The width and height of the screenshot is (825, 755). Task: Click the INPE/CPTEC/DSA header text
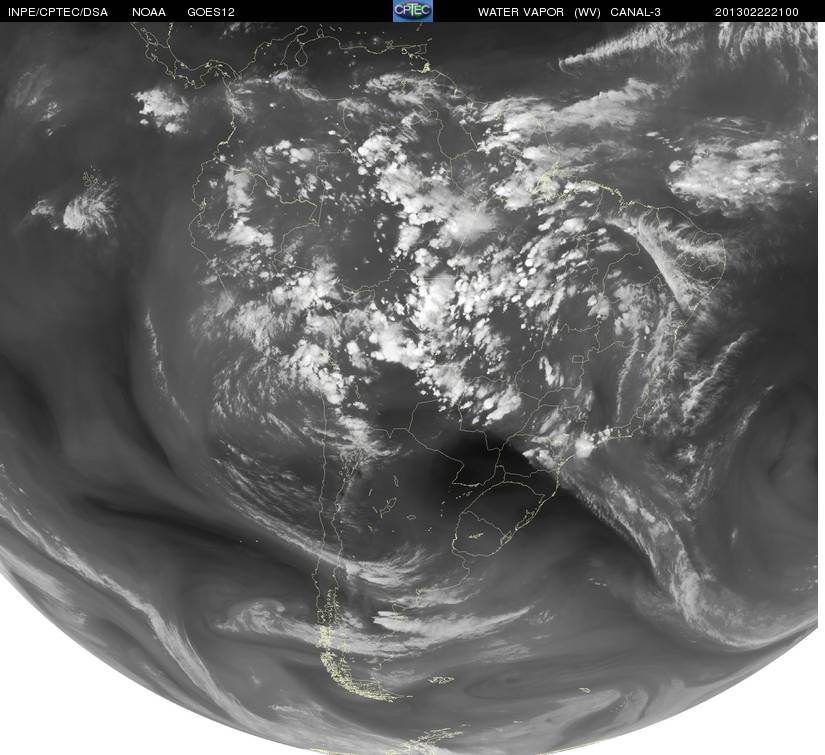(x=58, y=12)
